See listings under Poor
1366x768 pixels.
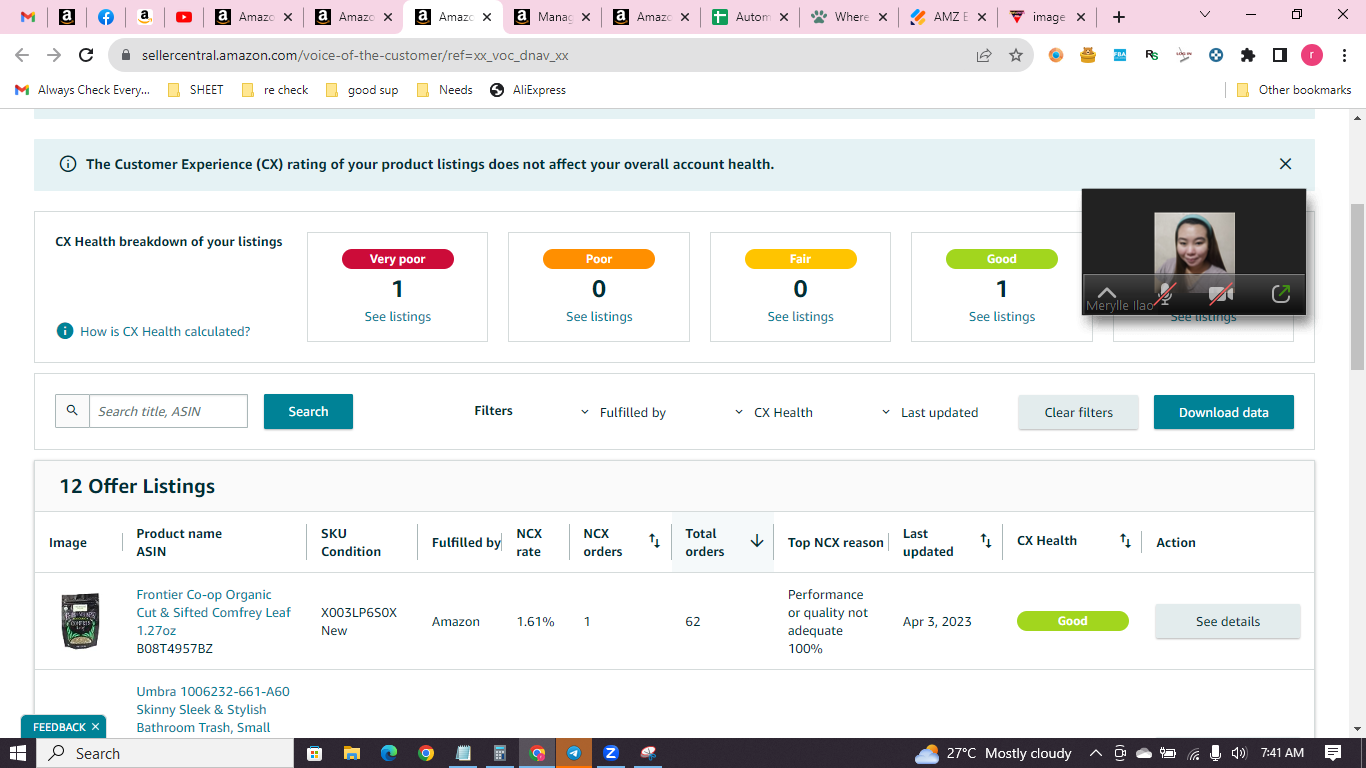[x=599, y=317]
